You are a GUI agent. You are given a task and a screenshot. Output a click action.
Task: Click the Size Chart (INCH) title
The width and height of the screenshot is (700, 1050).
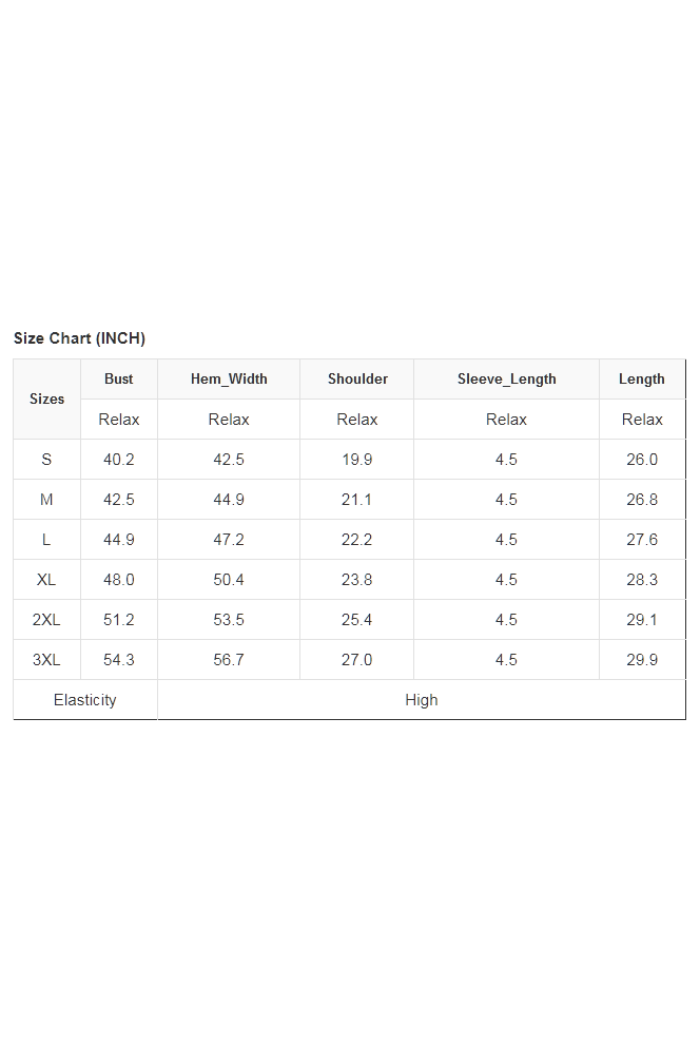coord(79,339)
